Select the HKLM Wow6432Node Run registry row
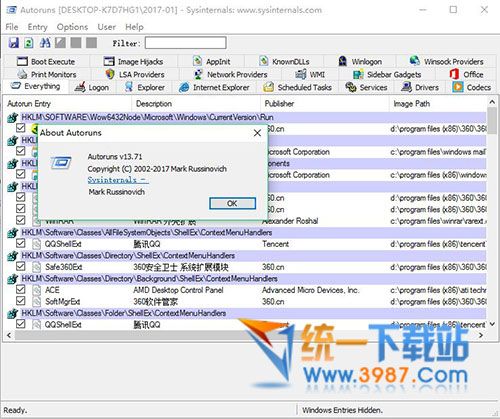The height and width of the screenshot is (419, 500). point(246,117)
